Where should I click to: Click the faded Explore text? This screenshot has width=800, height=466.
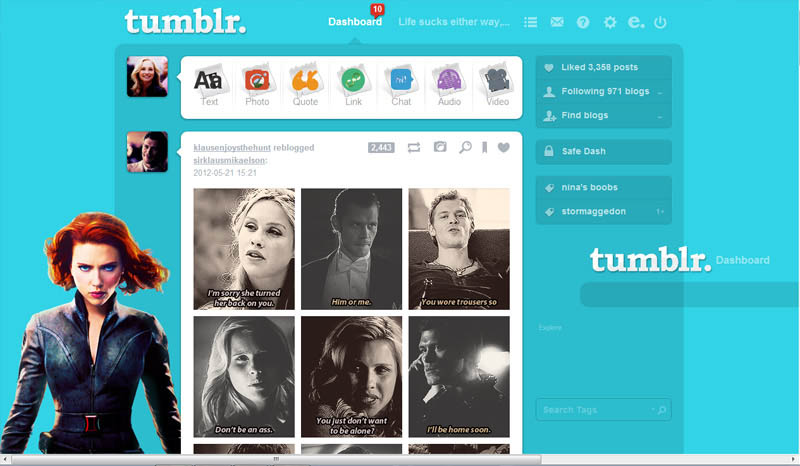pyautogui.click(x=550, y=328)
